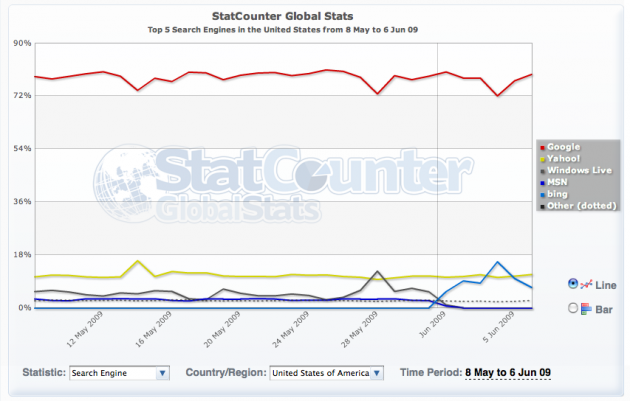Click the line chart icon
Image resolution: width=630 pixels, height=401 pixels.
click(588, 283)
